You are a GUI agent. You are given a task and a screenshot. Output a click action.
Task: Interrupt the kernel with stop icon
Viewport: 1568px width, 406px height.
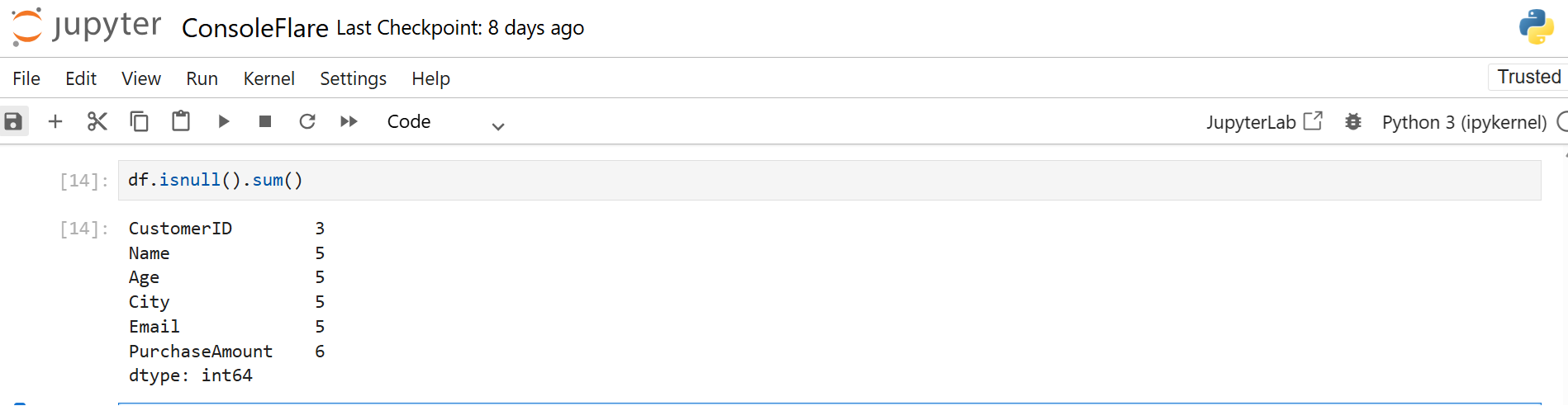(265, 122)
